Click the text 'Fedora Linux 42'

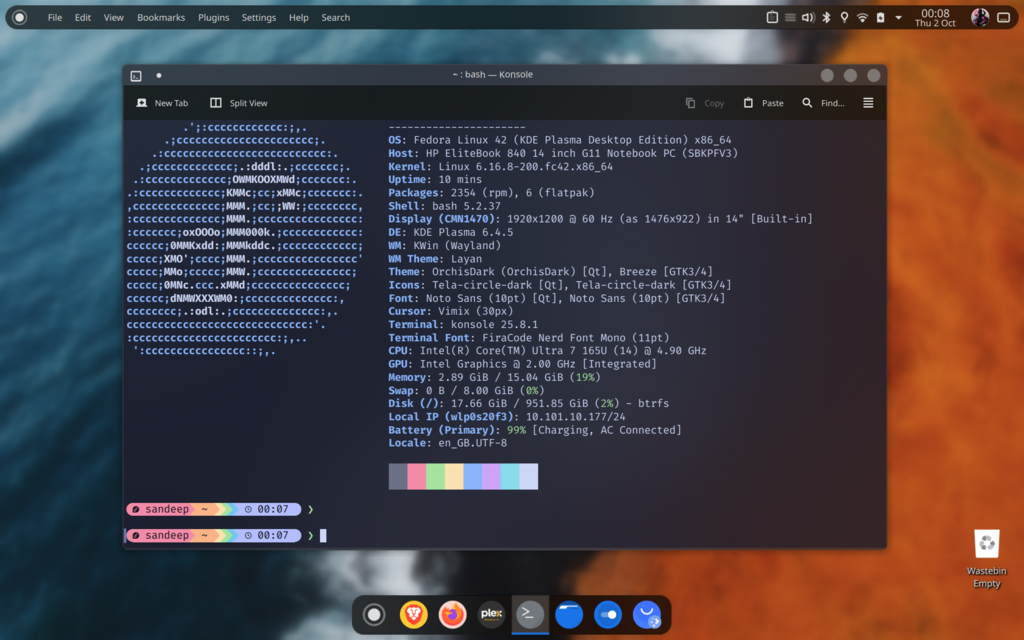[x=460, y=140]
